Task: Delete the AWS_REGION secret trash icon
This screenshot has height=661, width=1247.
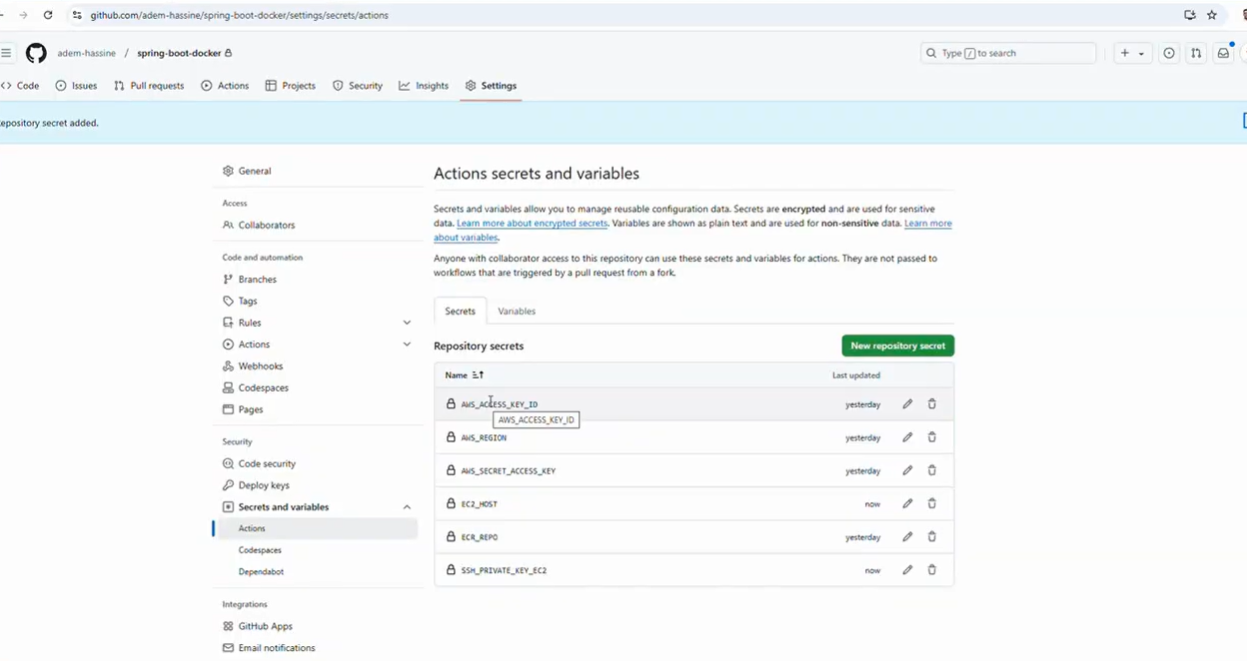Action: pos(932,437)
